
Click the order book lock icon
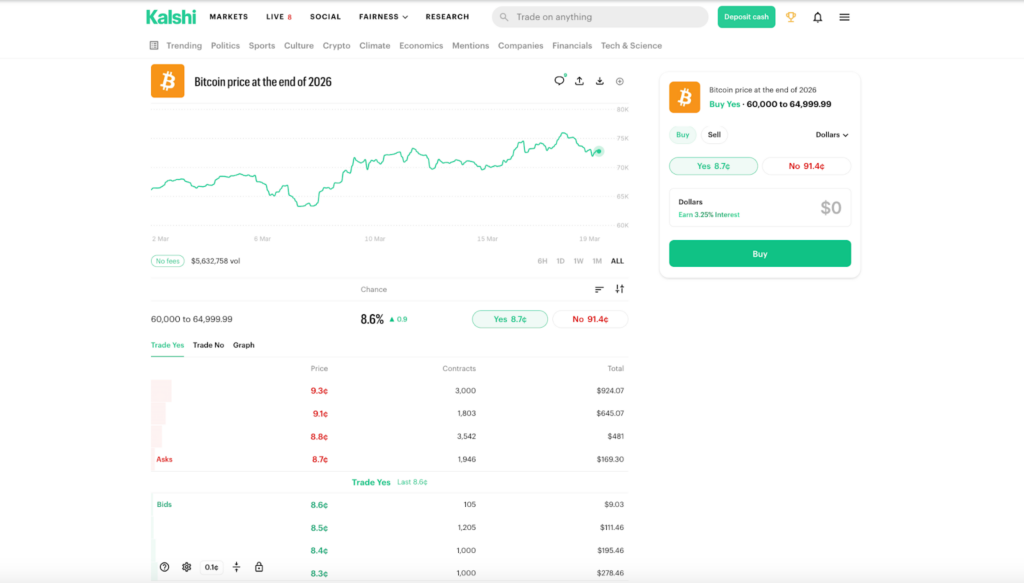coord(259,567)
